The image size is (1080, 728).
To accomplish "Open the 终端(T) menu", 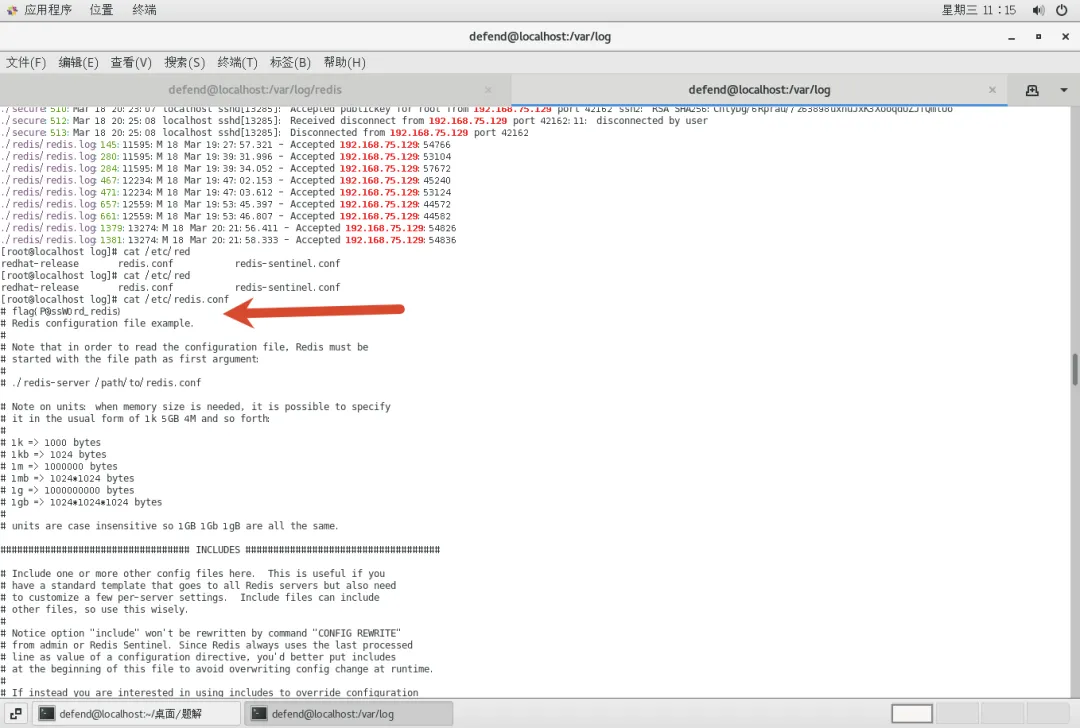I will (237, 63).
